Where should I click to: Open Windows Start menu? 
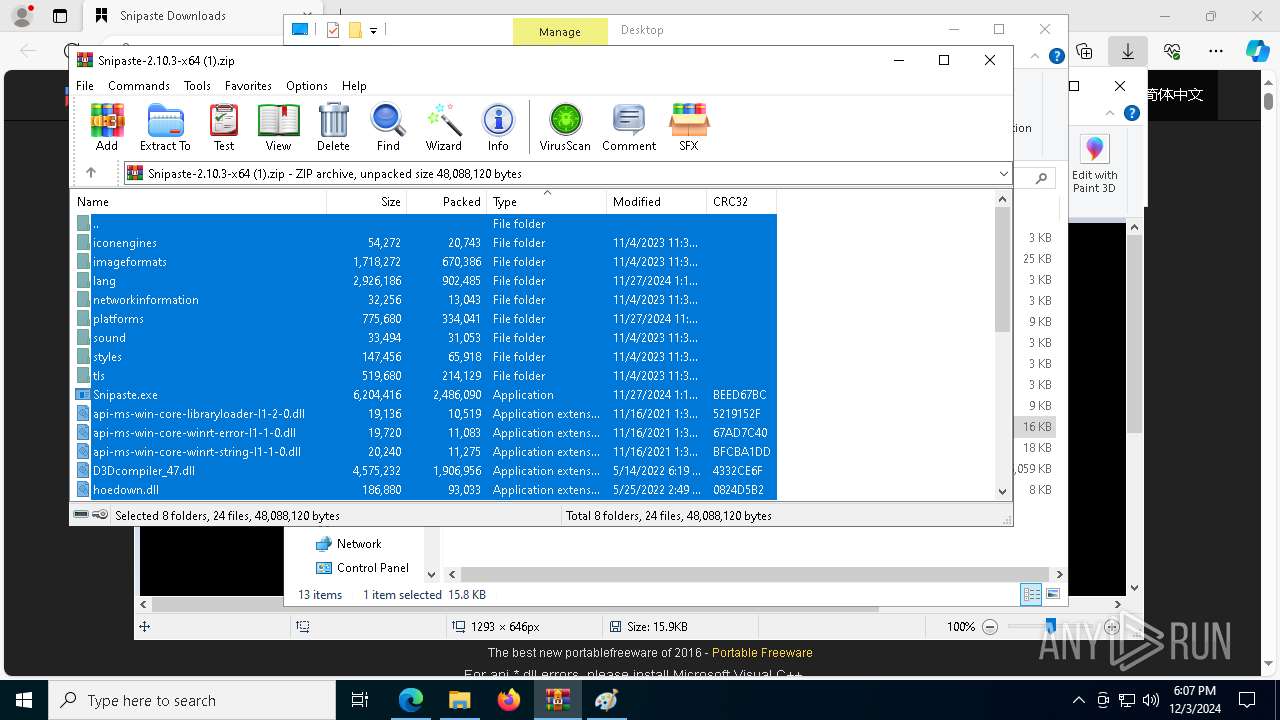coord(24,700)
